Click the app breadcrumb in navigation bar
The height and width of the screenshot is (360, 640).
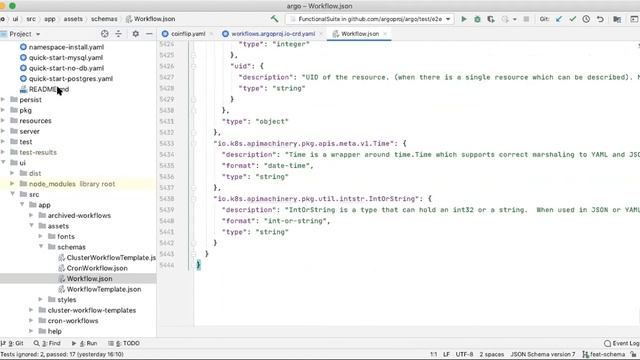pos(49,19)
